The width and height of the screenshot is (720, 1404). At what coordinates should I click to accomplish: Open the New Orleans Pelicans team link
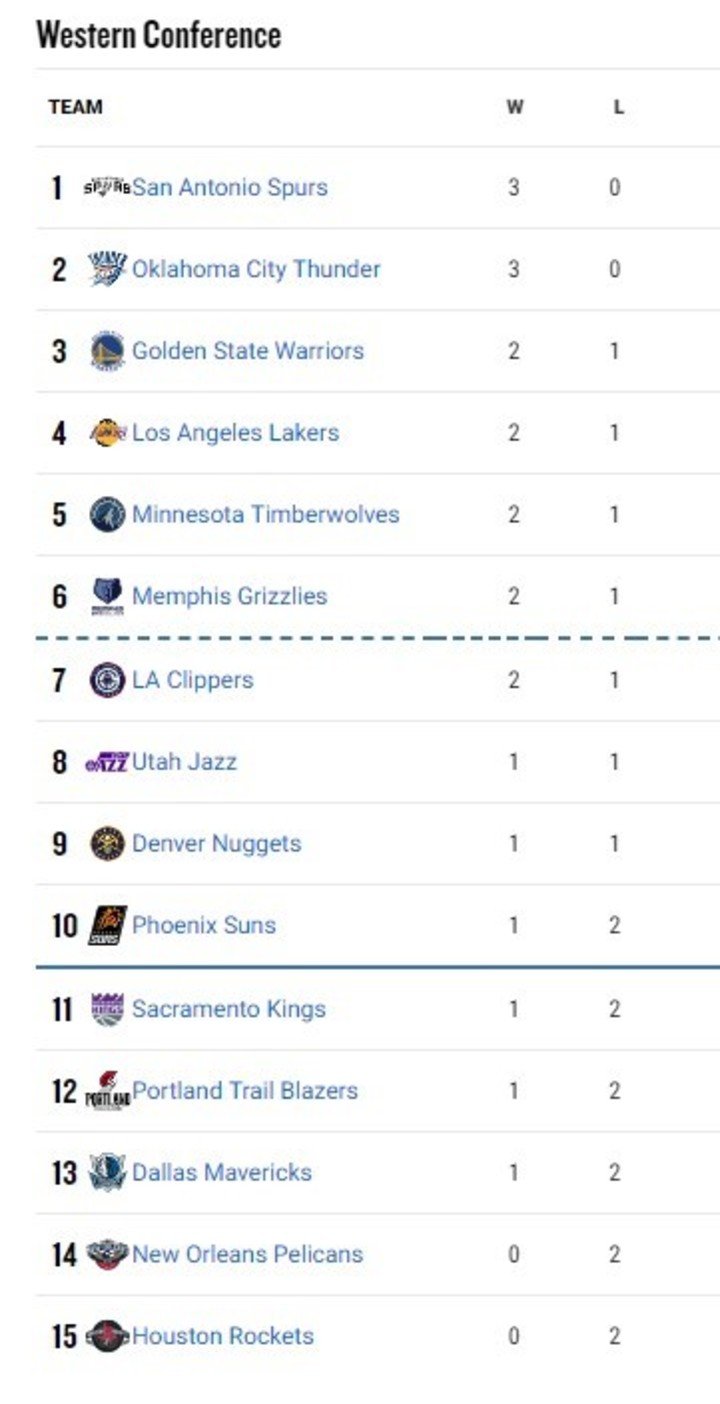(247, 1255)
